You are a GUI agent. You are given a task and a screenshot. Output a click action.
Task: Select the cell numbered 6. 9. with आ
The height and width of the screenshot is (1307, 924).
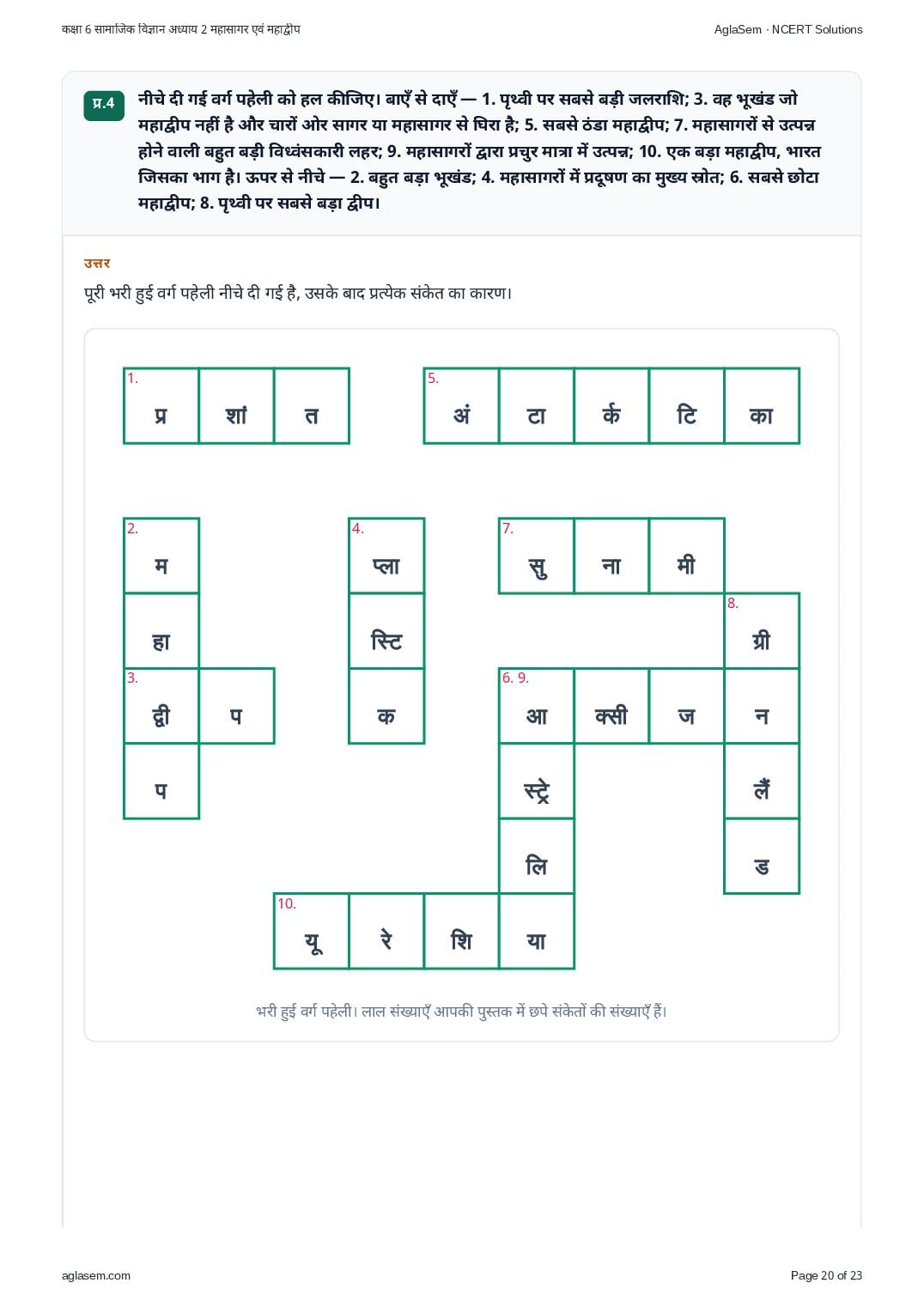pos(537,706)
